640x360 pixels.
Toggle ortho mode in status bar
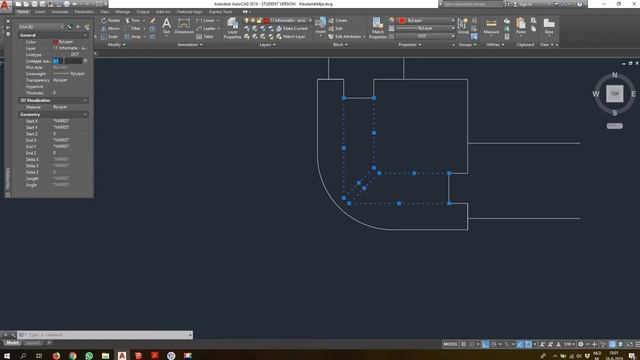click(x=486, y=344)
